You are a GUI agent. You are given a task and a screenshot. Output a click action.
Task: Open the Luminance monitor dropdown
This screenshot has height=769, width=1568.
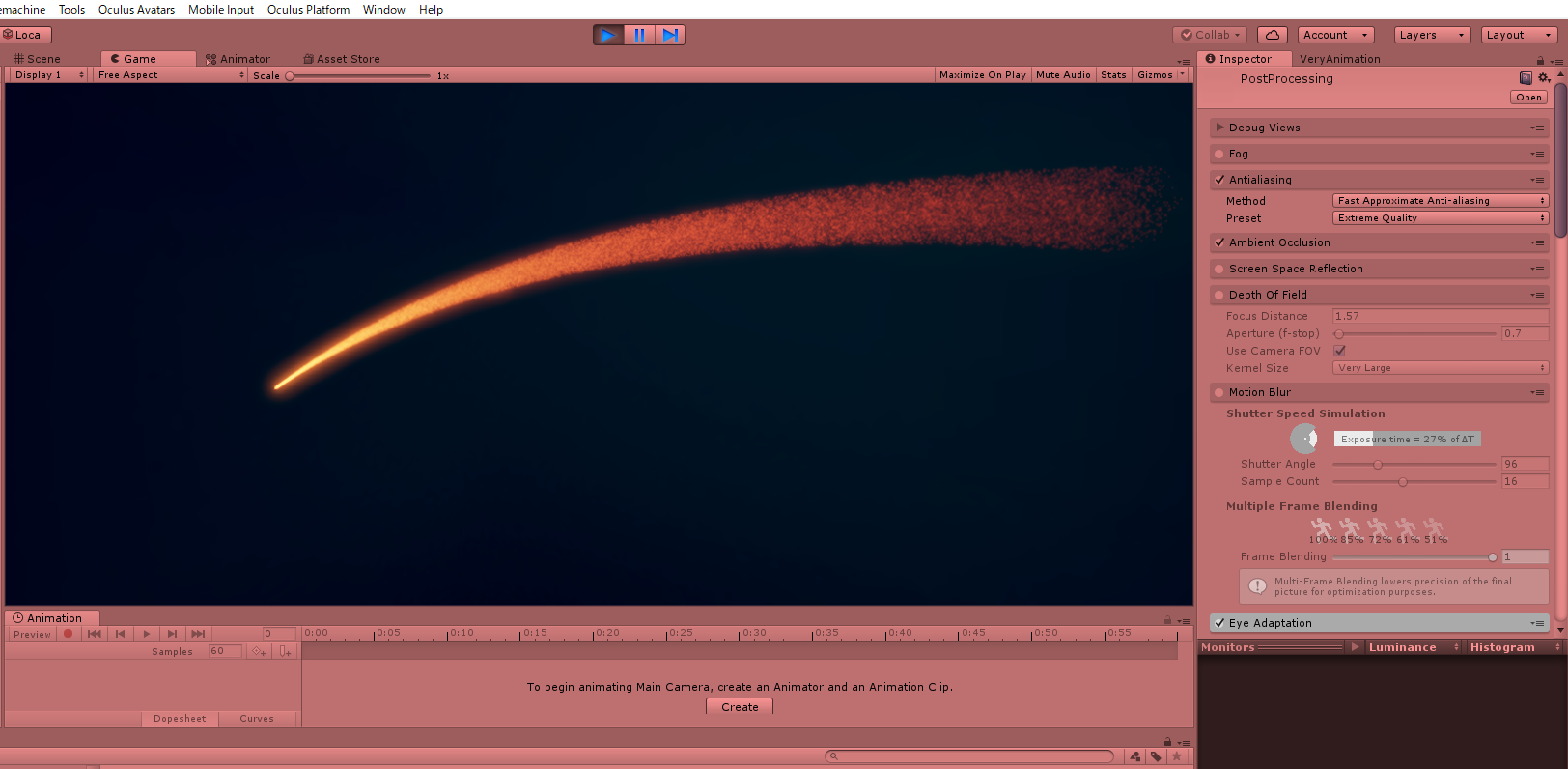point(1413,647)
